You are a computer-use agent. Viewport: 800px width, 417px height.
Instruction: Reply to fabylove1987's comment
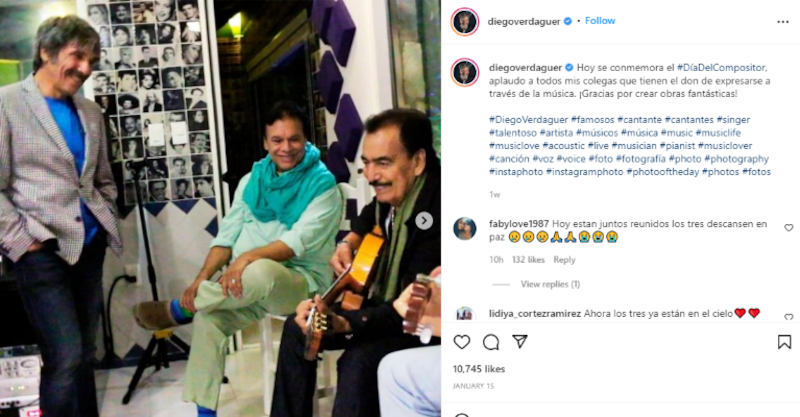pos(564,260)
